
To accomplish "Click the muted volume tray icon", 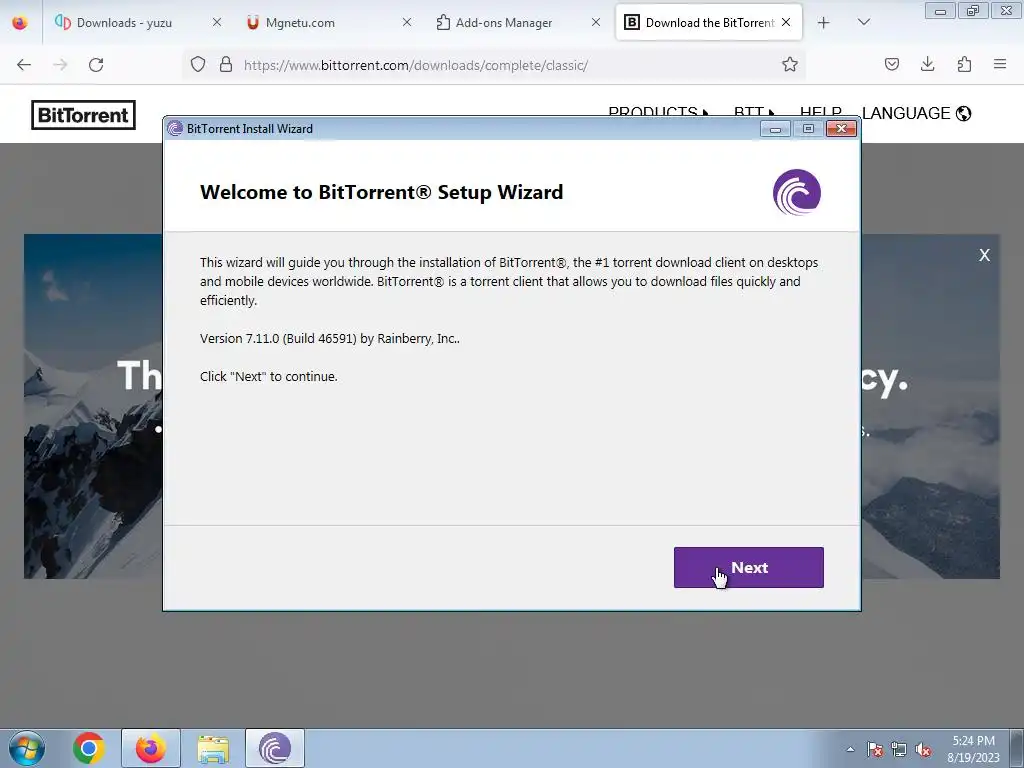I will click(923, 749).
